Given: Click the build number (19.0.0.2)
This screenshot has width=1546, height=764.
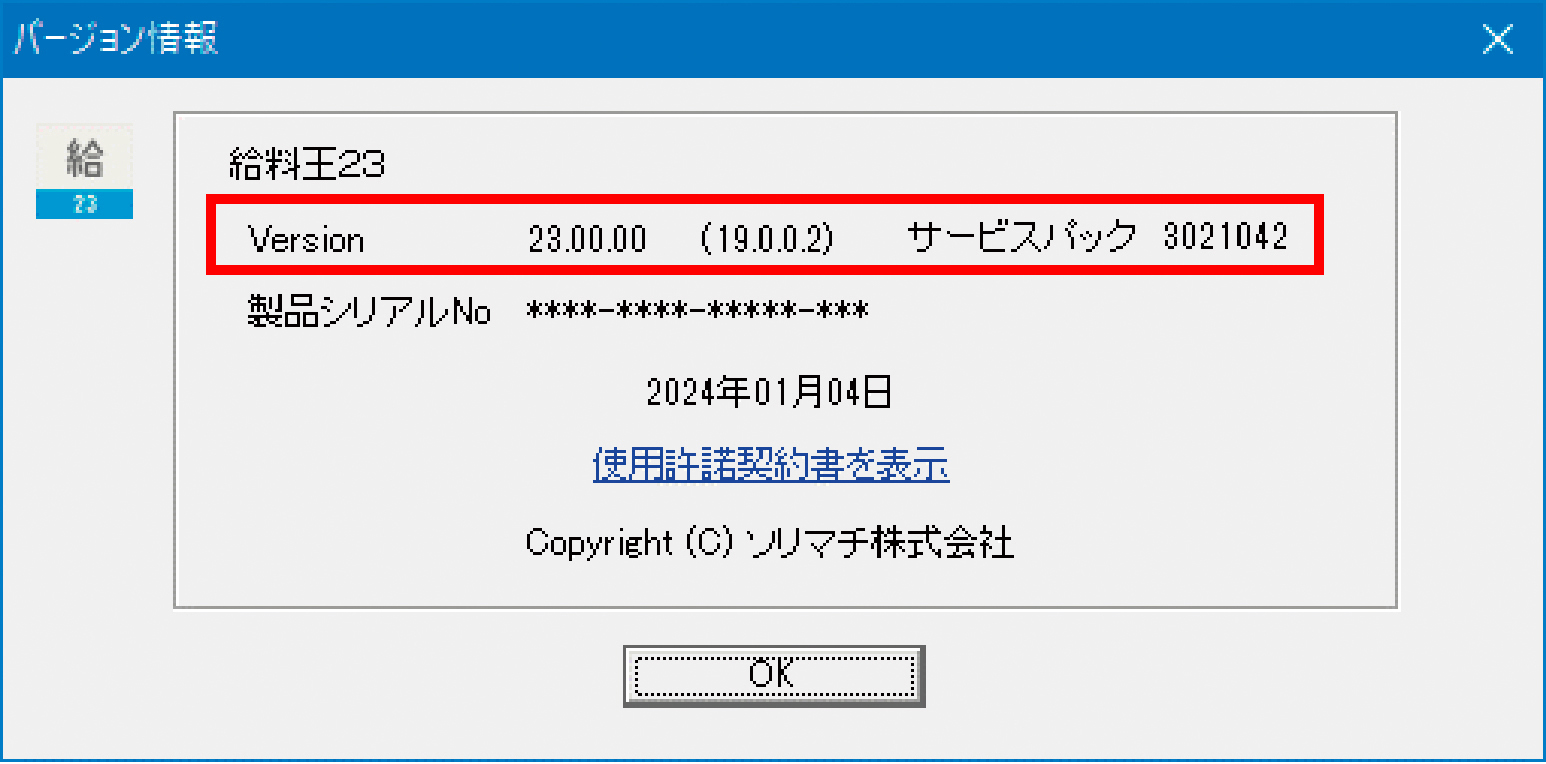Looking at the screenshot, I should click(767, 240).
